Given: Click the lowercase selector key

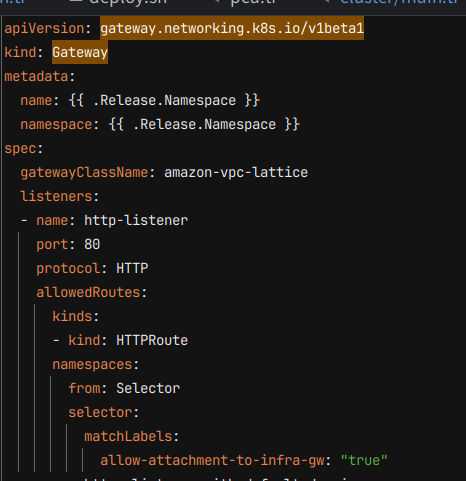Looking at the screenshot, I should 100,412.
